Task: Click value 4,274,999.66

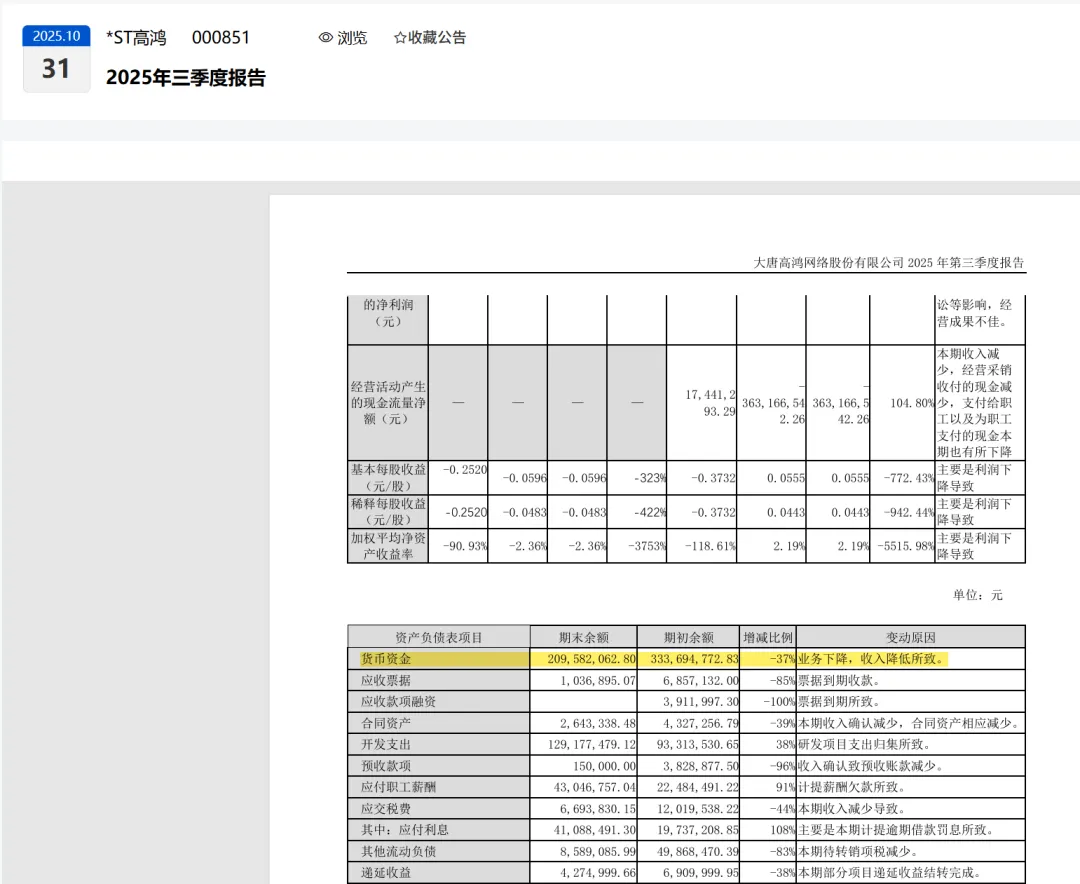Action: [598, 872]
